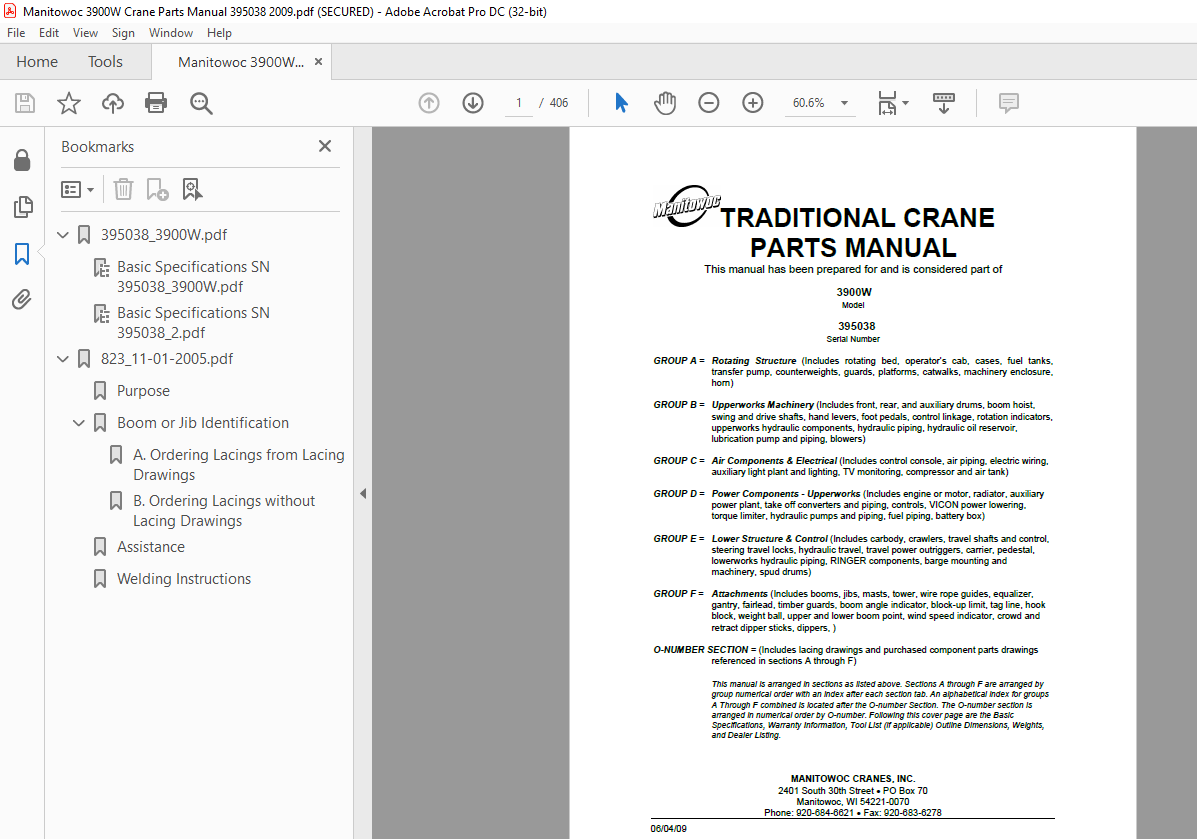Switch to the Home tab

[37, 62]
